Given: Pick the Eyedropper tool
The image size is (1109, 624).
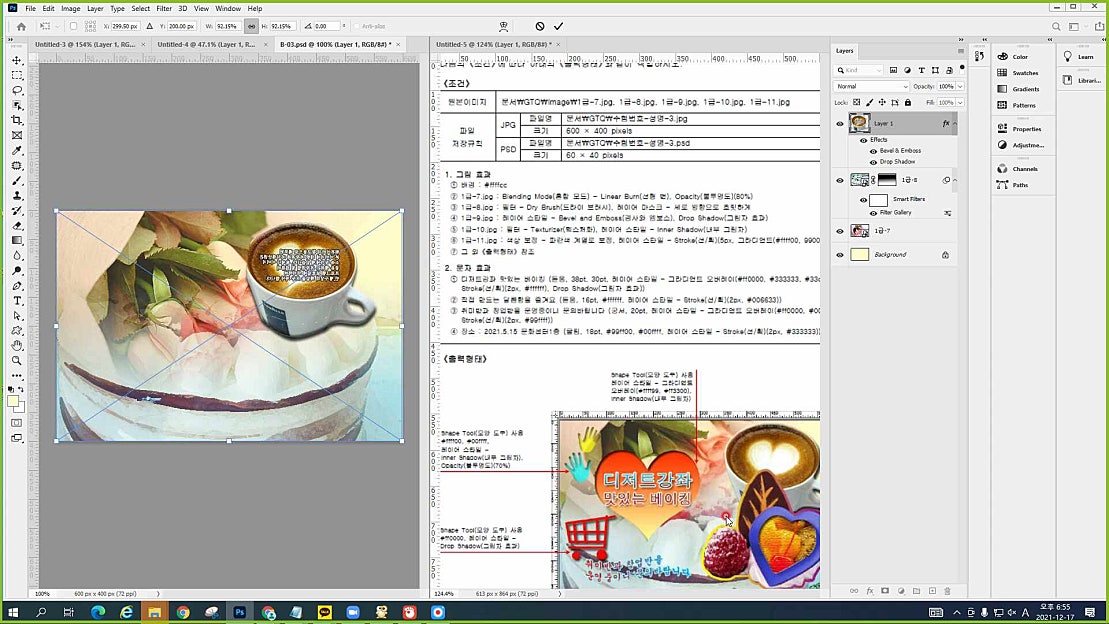Looking at the screenshot, I should [x=17, y=150].
